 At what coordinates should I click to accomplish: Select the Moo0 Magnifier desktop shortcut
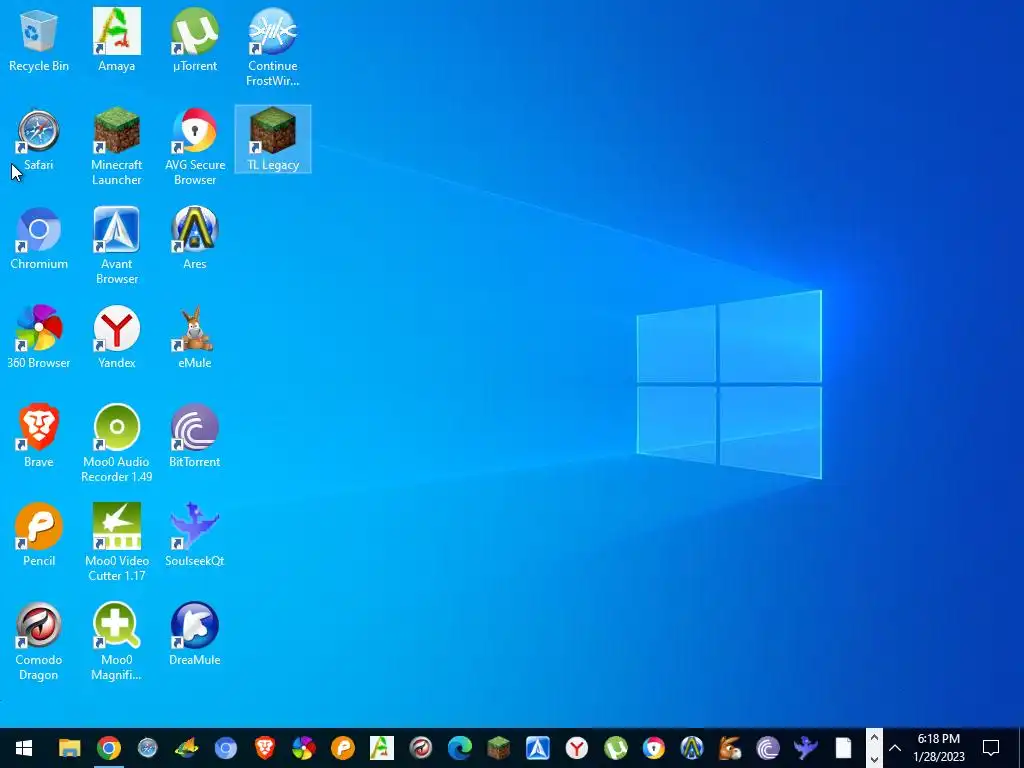116,642
